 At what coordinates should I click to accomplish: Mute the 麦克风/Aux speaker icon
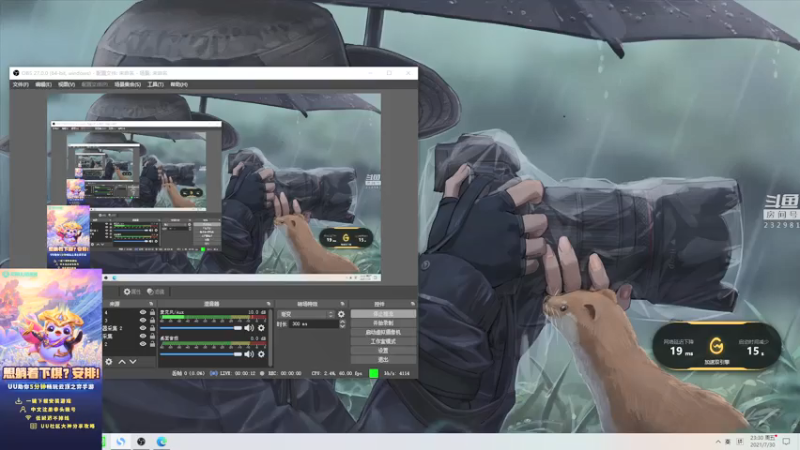pyautogui.click(x=249, y=328)
